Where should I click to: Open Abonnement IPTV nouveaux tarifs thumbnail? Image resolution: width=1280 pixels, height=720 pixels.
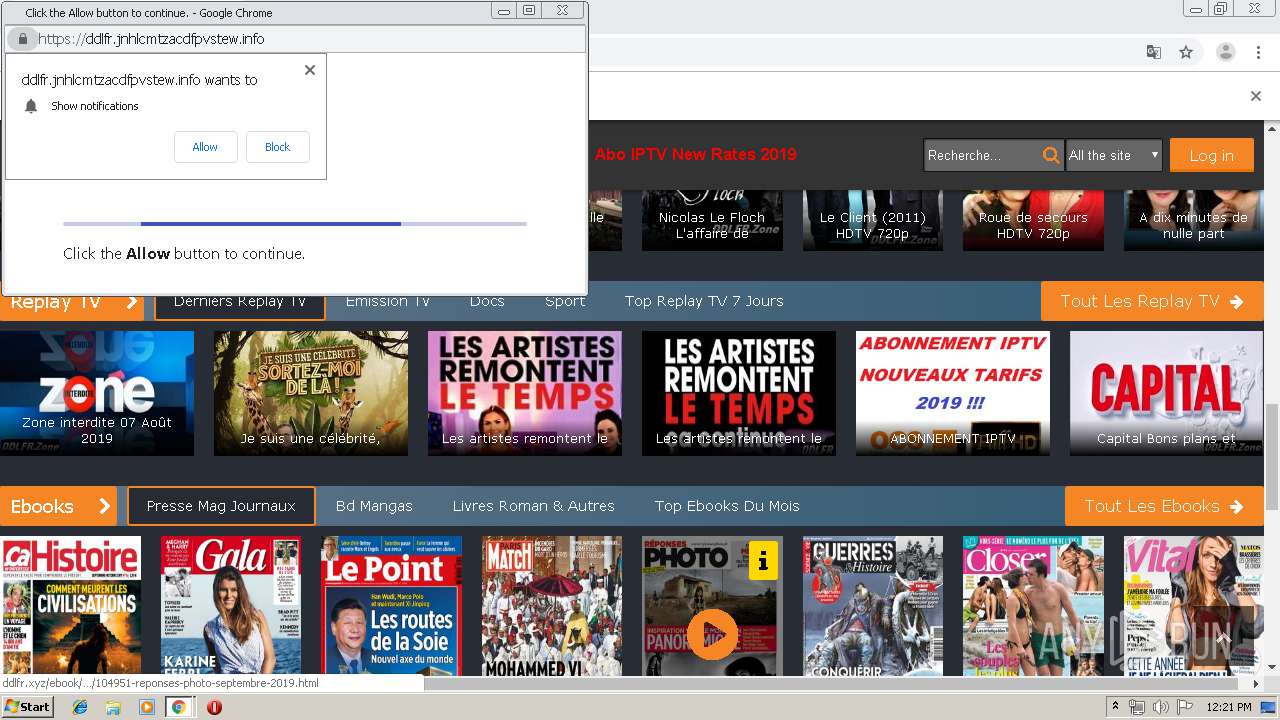953,393
